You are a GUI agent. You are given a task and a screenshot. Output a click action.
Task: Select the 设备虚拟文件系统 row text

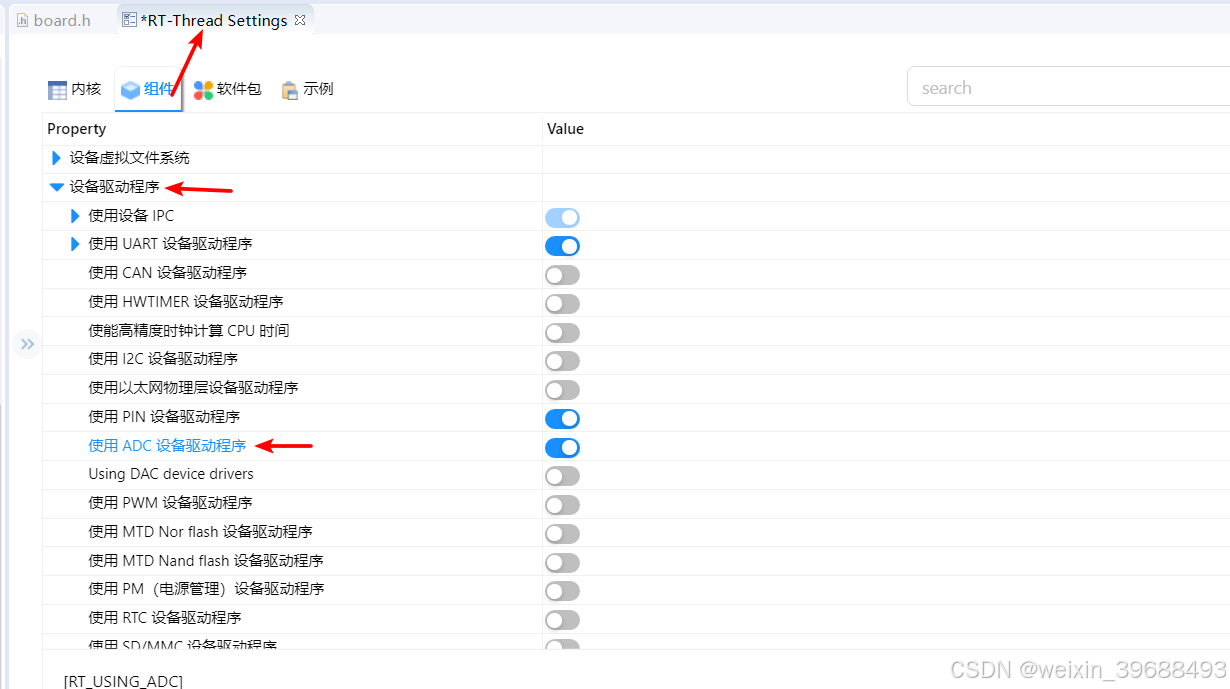coord(129,158)
